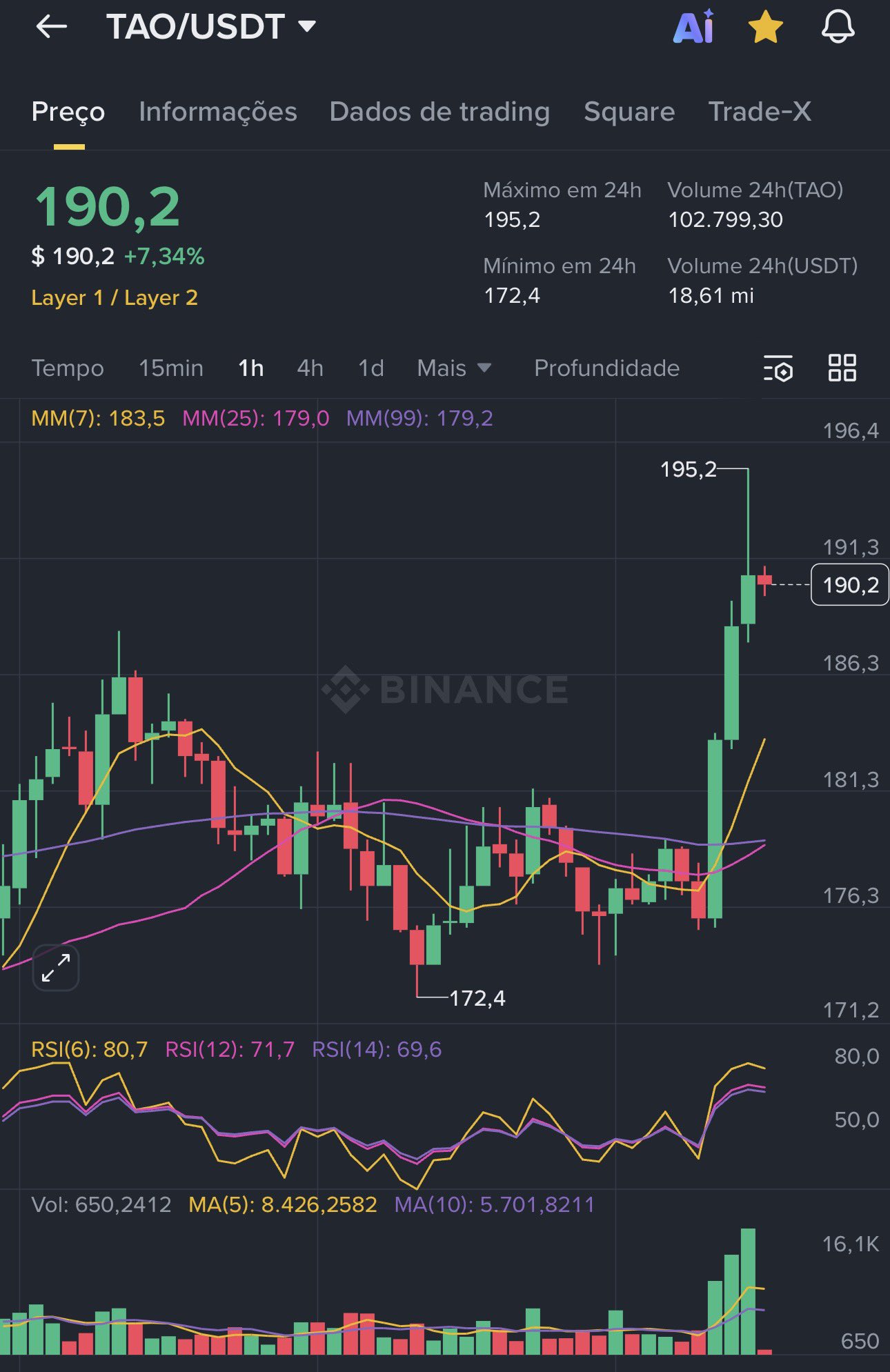
Task: Tap the Volume 24h(USDT) value 18,61 mi
Action: (711, 295)
